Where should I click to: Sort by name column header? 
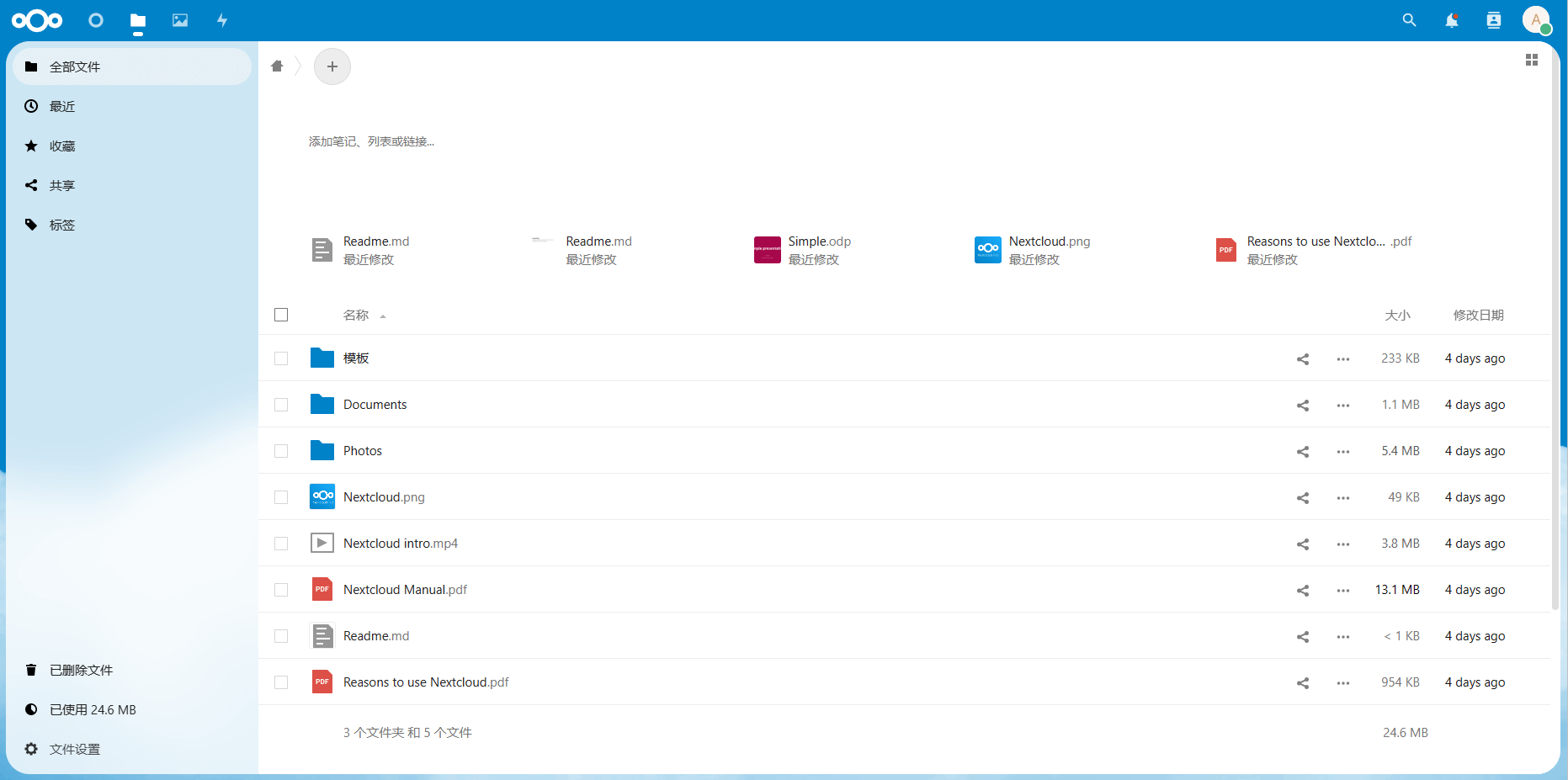click(356, 316)
